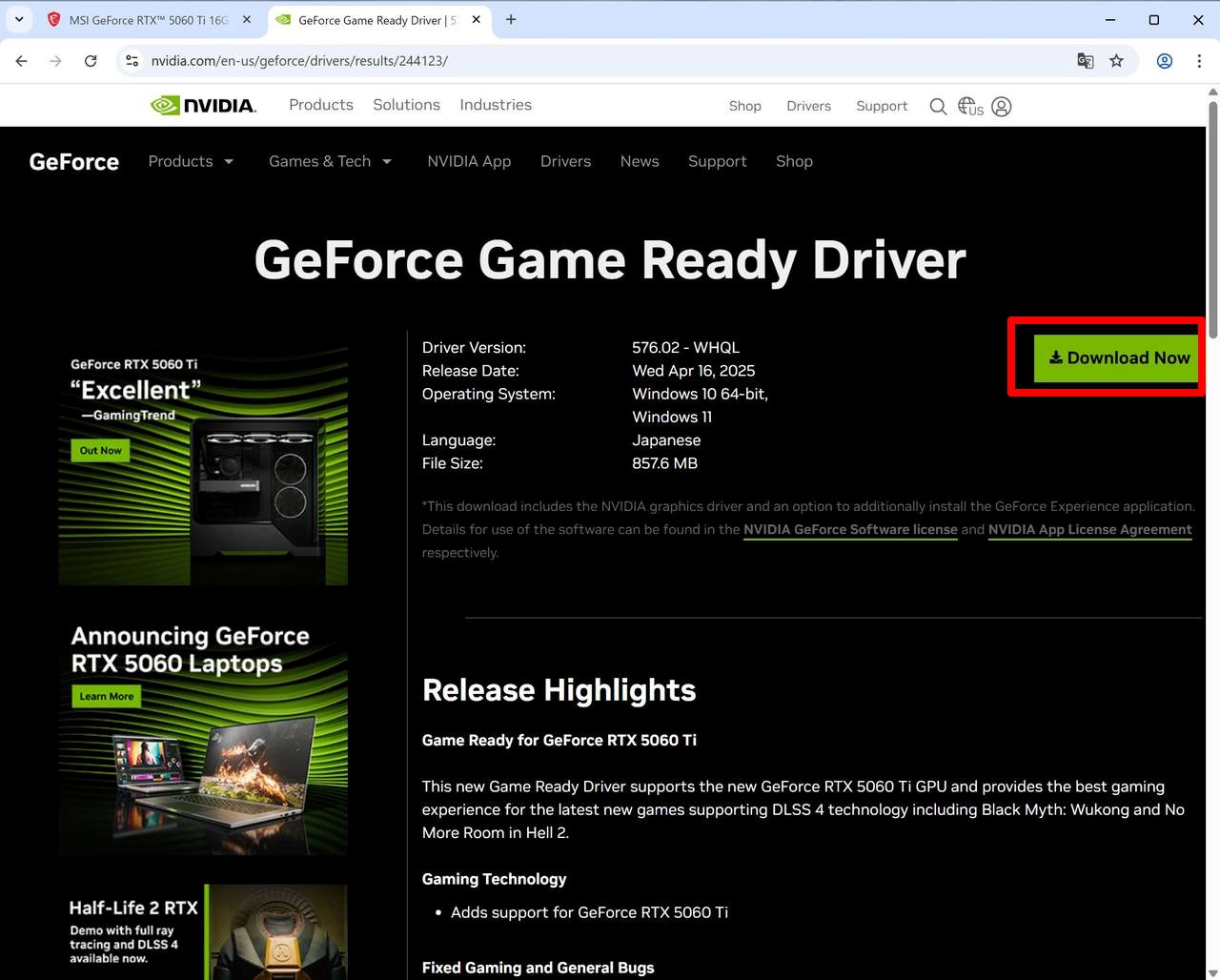Open a new tab with plus button
The image size is (1220, 980).
pos(511,19)
